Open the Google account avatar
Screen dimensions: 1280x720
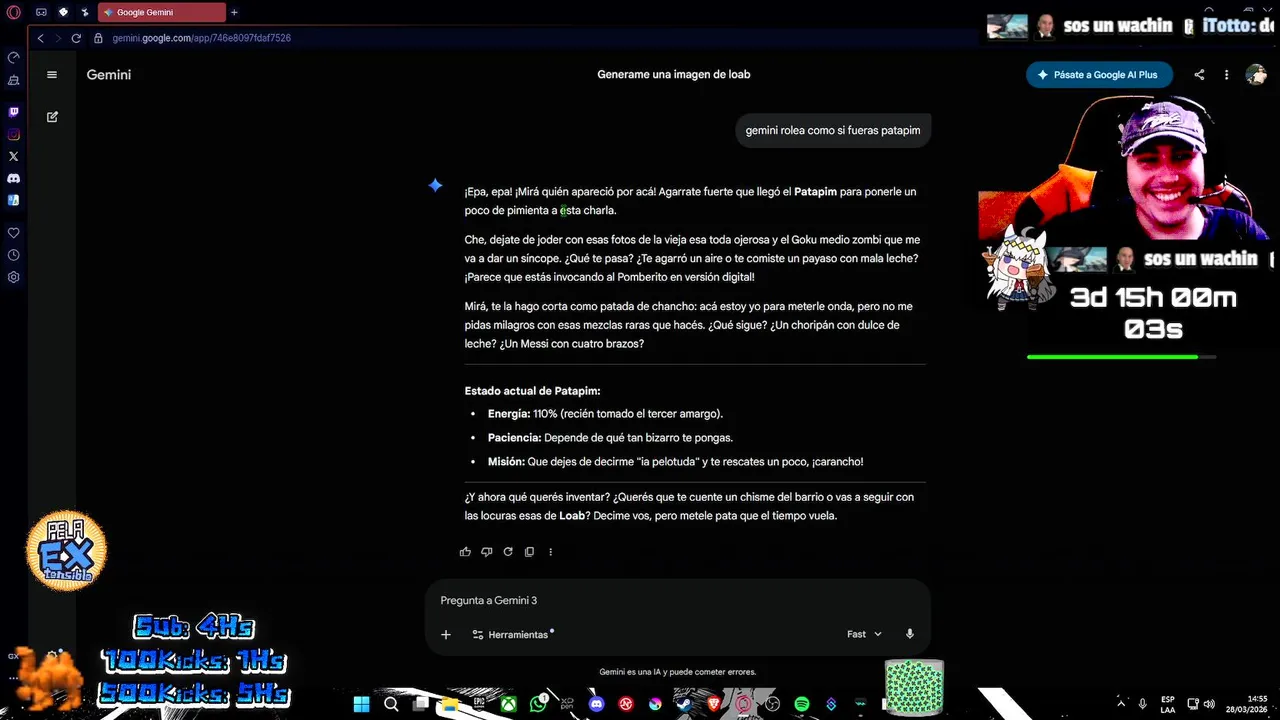click(x=1256, y=74)
